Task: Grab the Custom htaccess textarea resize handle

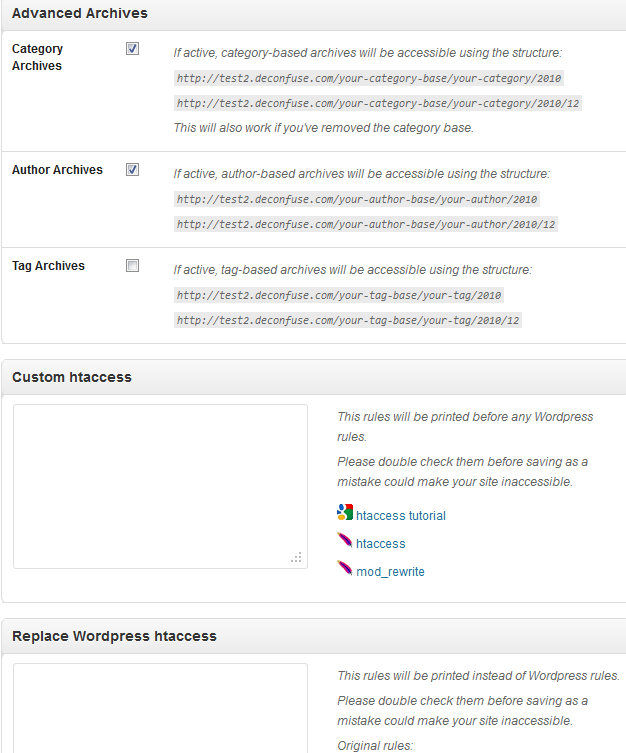Action: coord(297,558)
